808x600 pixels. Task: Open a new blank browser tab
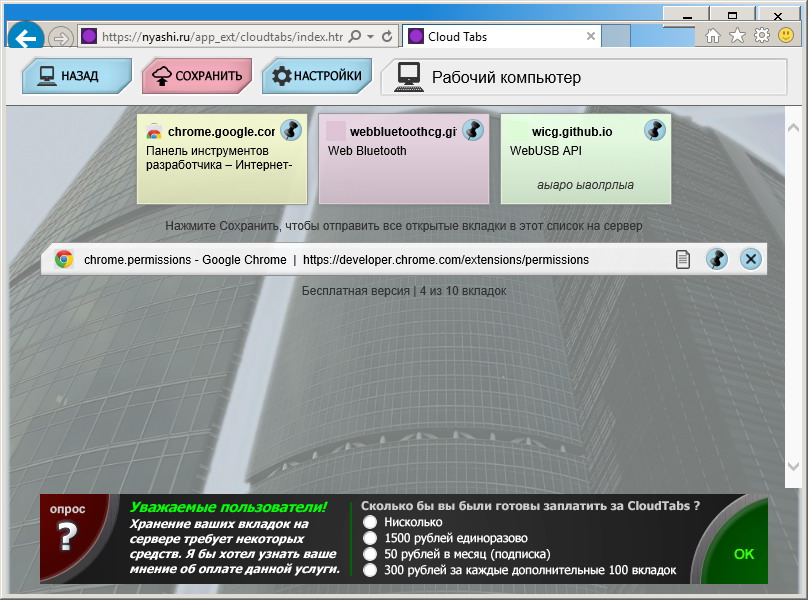click(x=616, y=37)
